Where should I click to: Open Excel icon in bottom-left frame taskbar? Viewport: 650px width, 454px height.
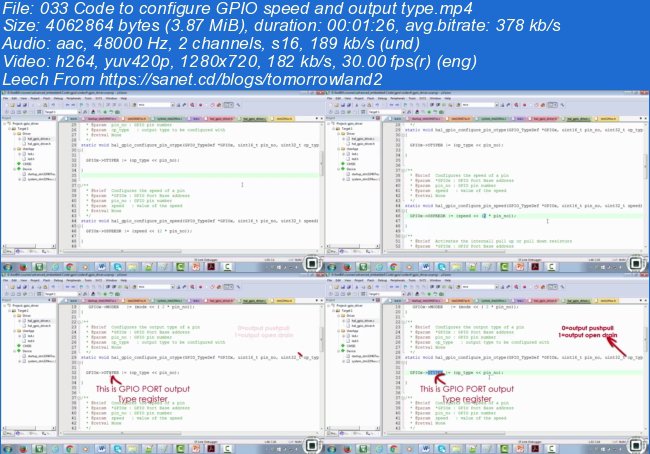(39, 449)
